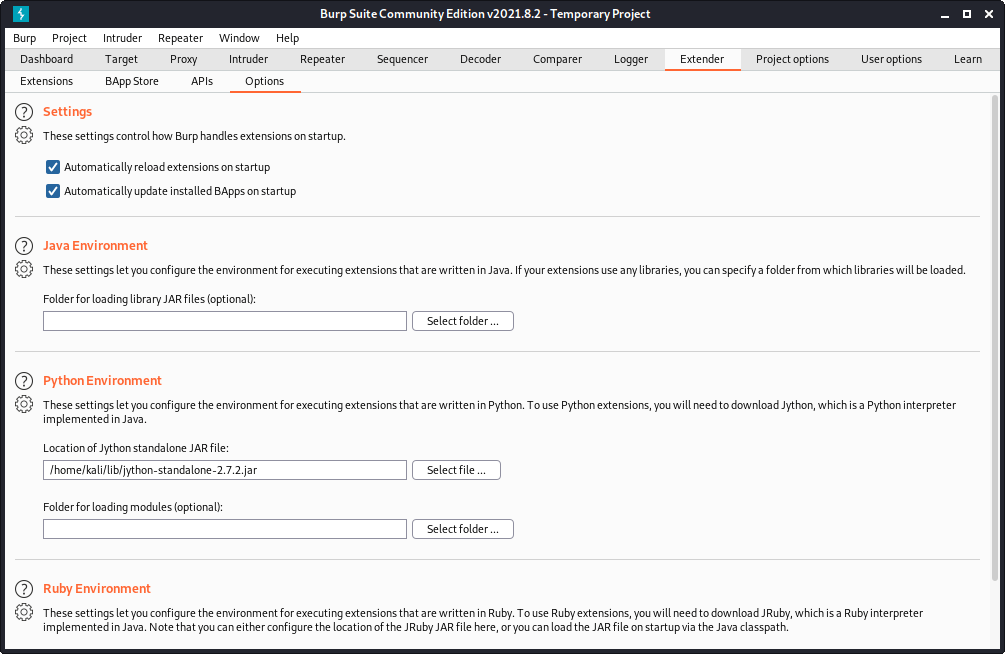Select the Extender tab
The image size is (1005, 654).
[x=702, y=59]
